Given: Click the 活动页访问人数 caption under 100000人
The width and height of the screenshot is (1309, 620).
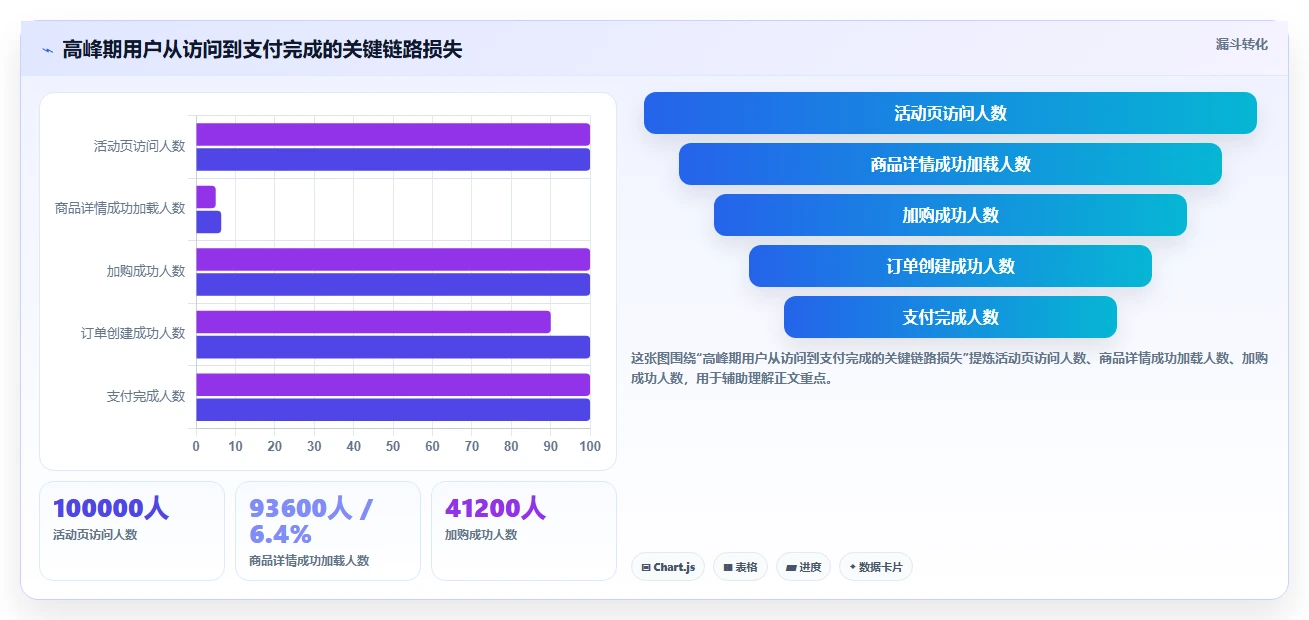Looking at the screenshot, I should coord(95,535).
